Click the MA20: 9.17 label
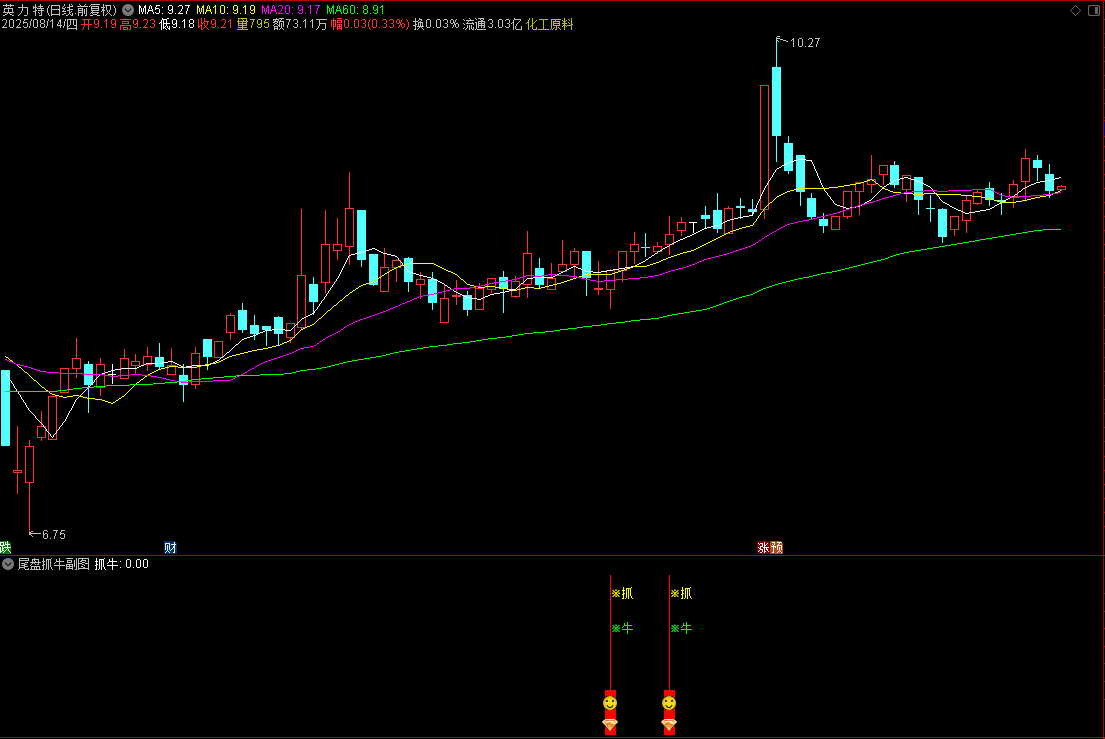The image size is (1105, 739). click(290, 10)
